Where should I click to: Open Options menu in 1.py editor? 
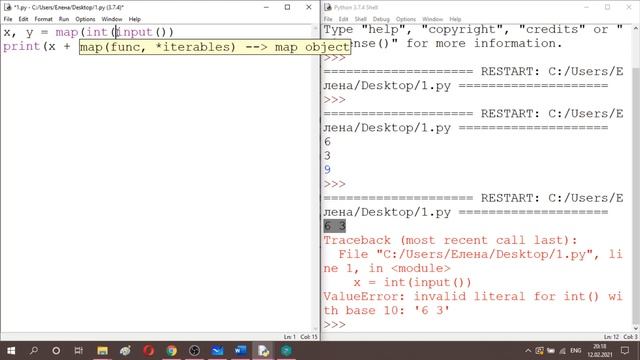[x=85, y=19]
